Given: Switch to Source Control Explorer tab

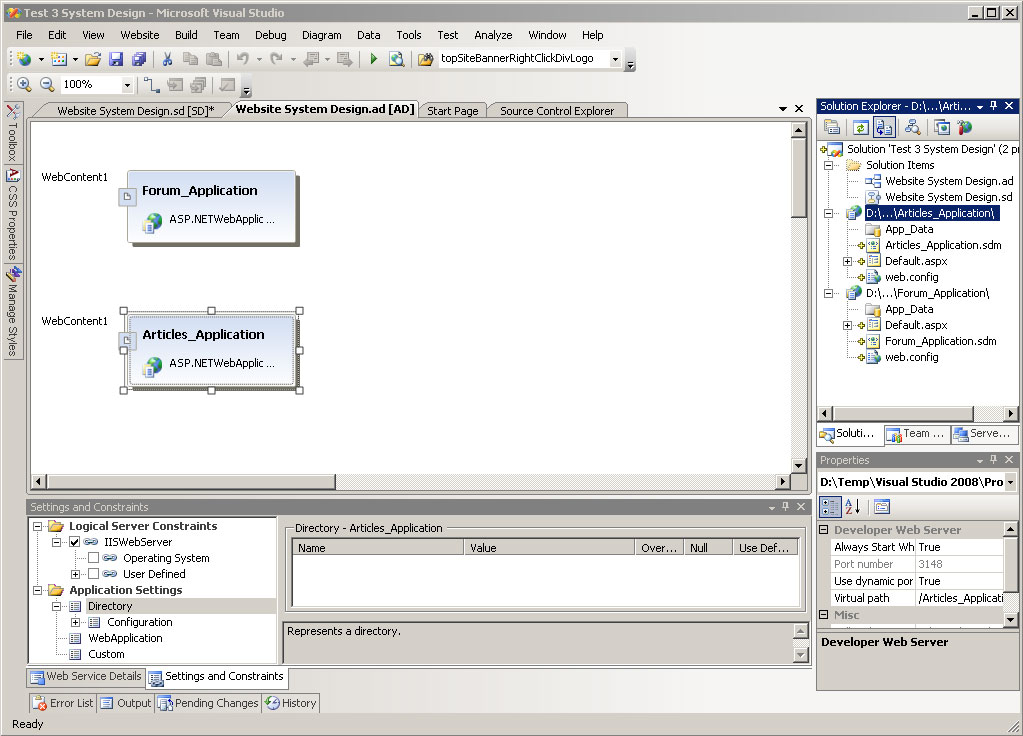Looking at the screenshot, I should tap(557, 111).
